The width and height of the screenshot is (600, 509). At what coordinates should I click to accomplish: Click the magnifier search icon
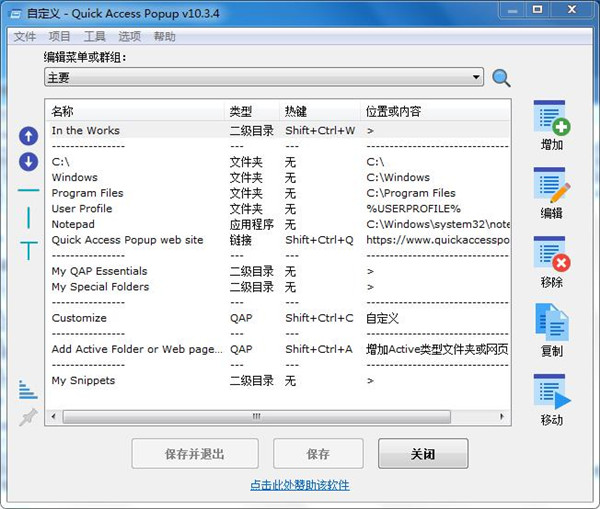(501, 78)
